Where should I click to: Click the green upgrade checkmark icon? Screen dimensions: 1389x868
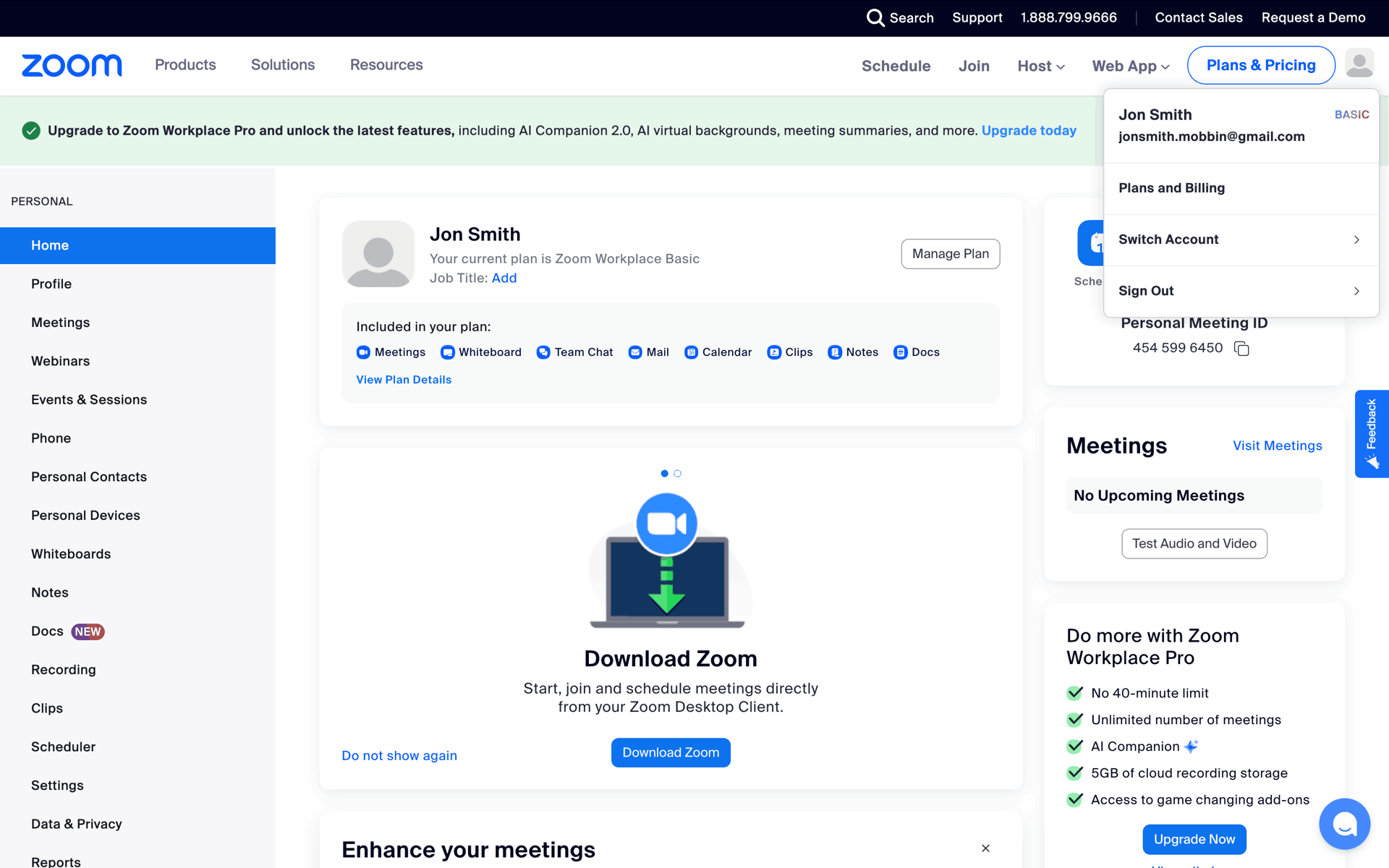tap(31, 131)
